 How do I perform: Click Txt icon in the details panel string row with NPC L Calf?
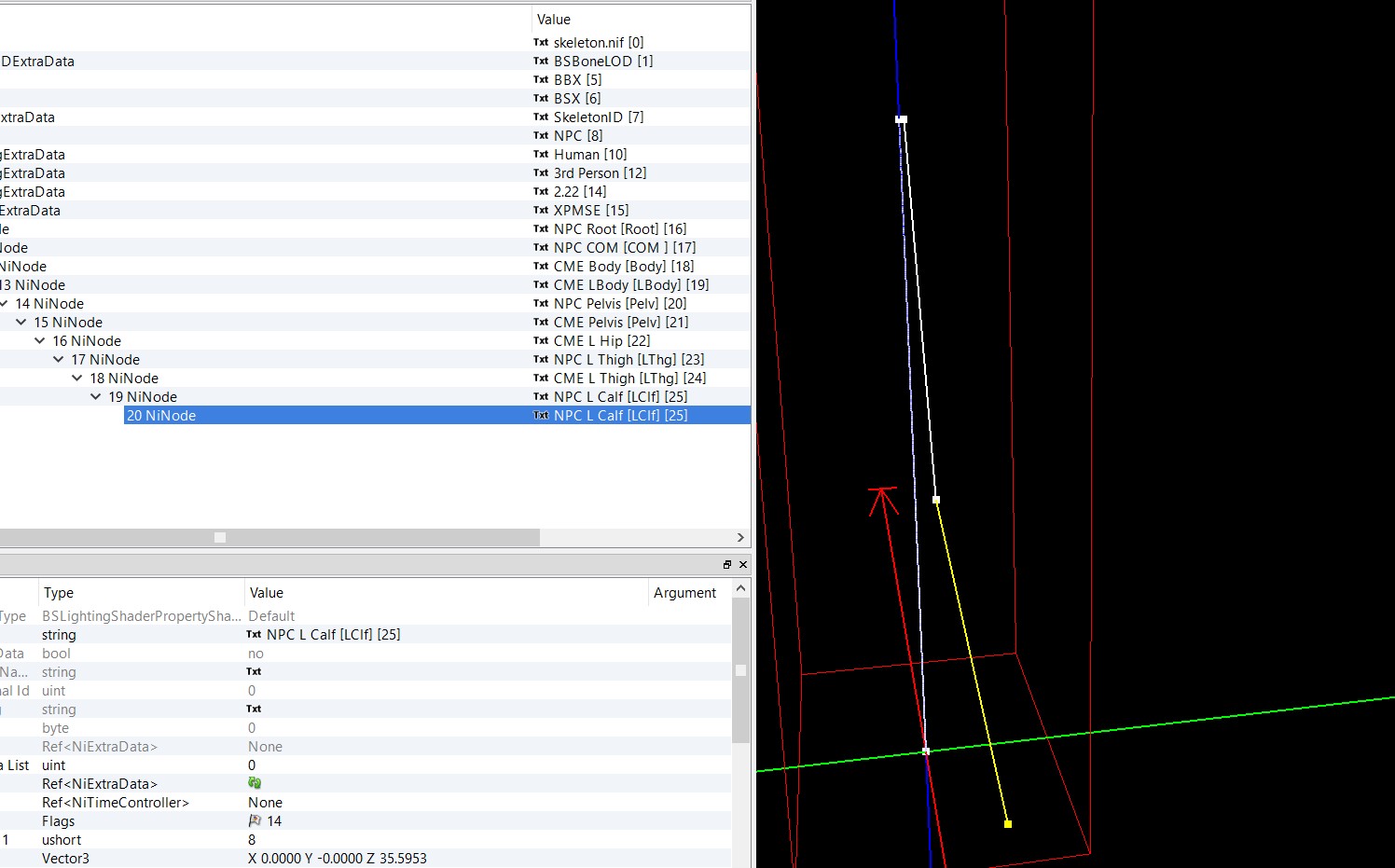tap(254, 635)
